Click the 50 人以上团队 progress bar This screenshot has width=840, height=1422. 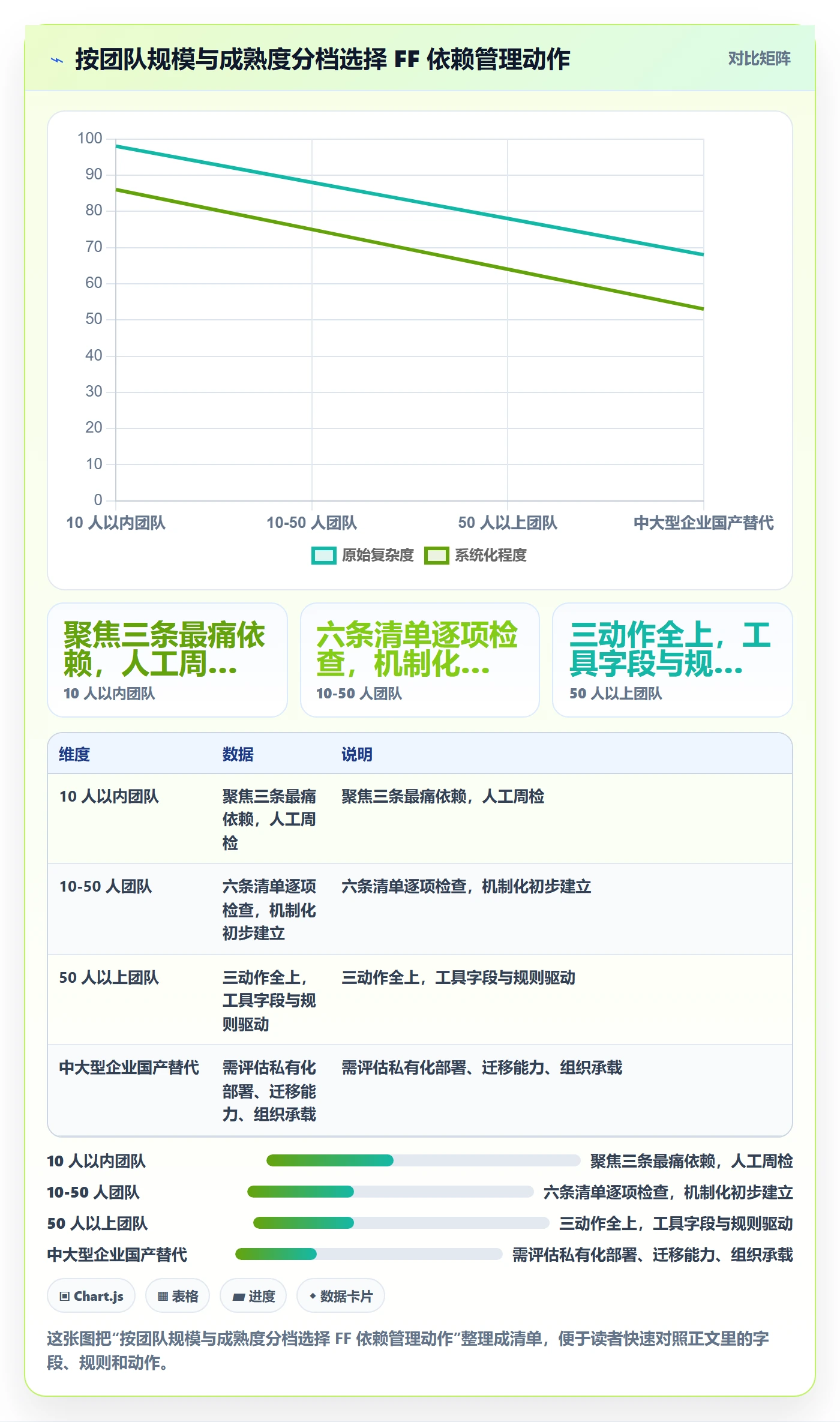click(401, 1223)
